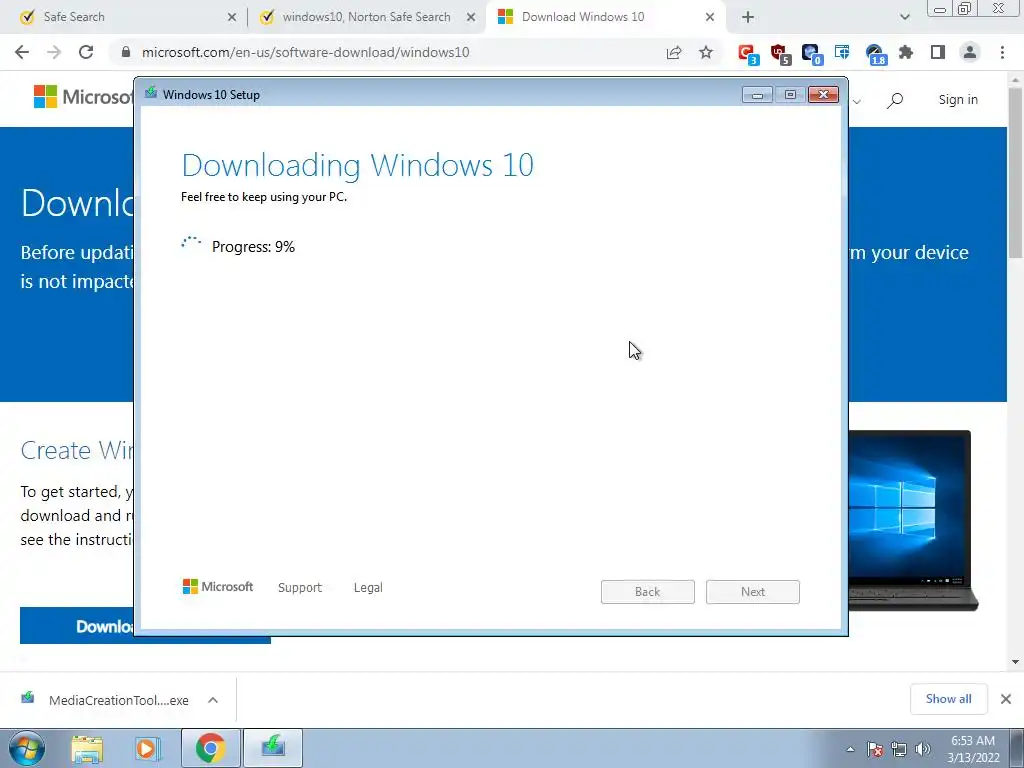
Task: Click the blue Download button on the page
Action: click(77, 626)
